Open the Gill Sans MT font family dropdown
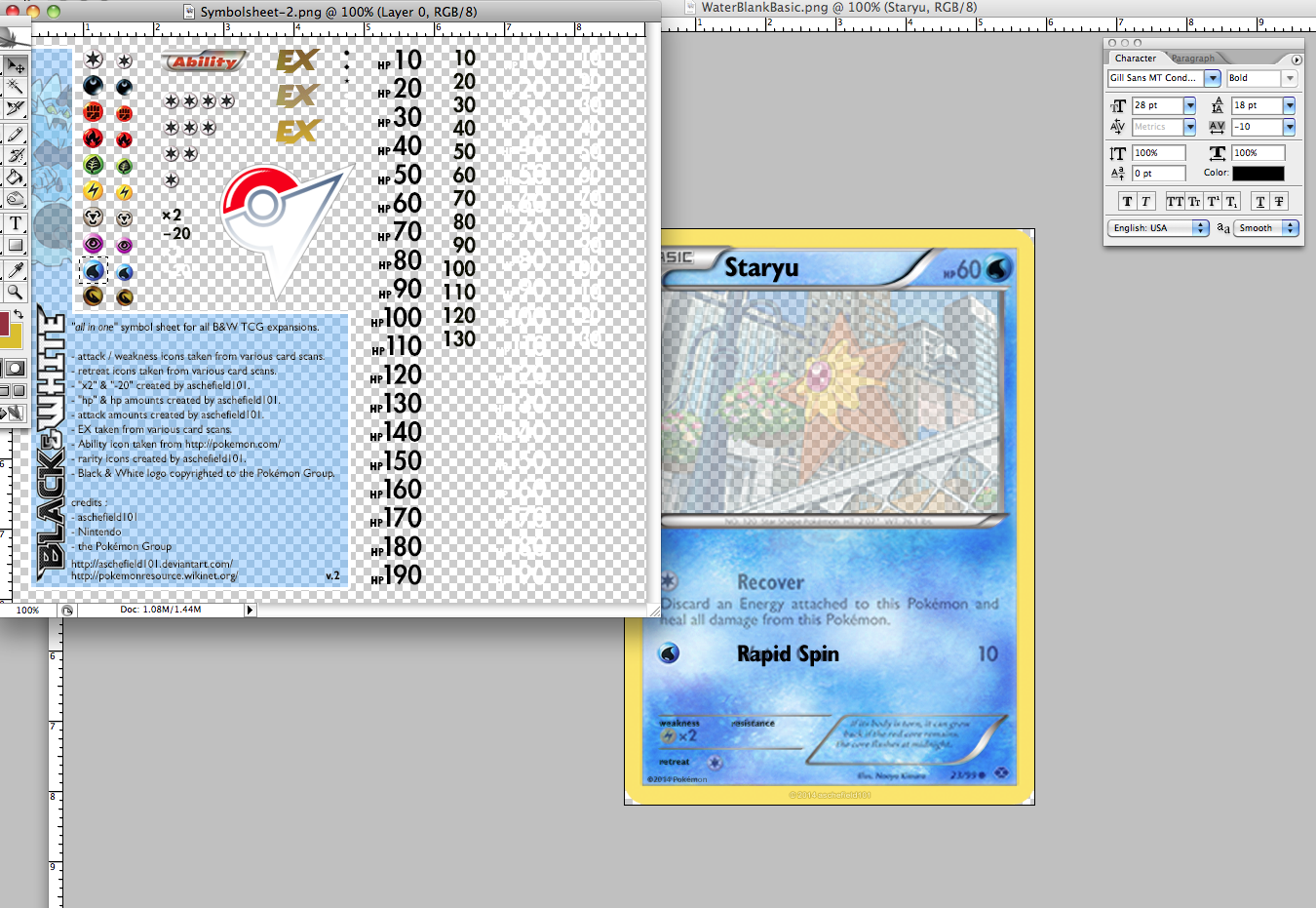The height and width of the screenshot is (908, 1316). [x=1213, y=78]
